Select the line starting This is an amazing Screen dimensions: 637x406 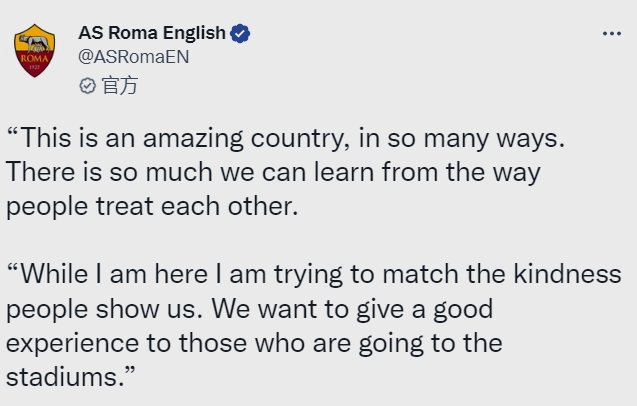click(x=285, y=138)
